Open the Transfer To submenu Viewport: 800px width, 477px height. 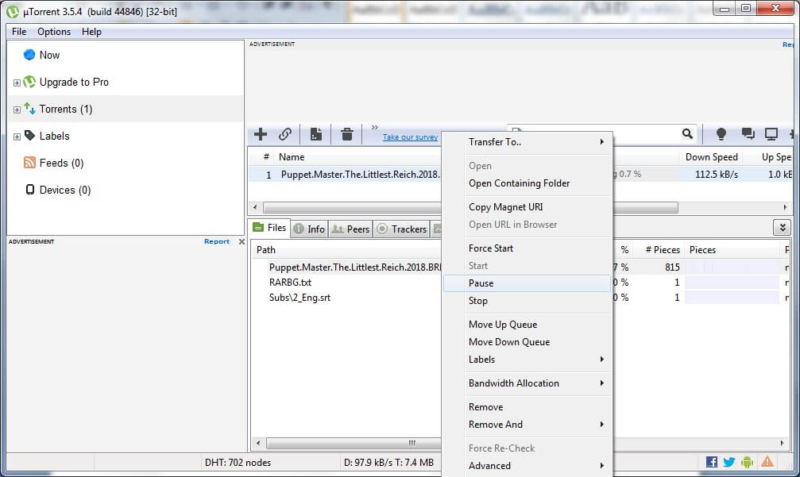527,142
